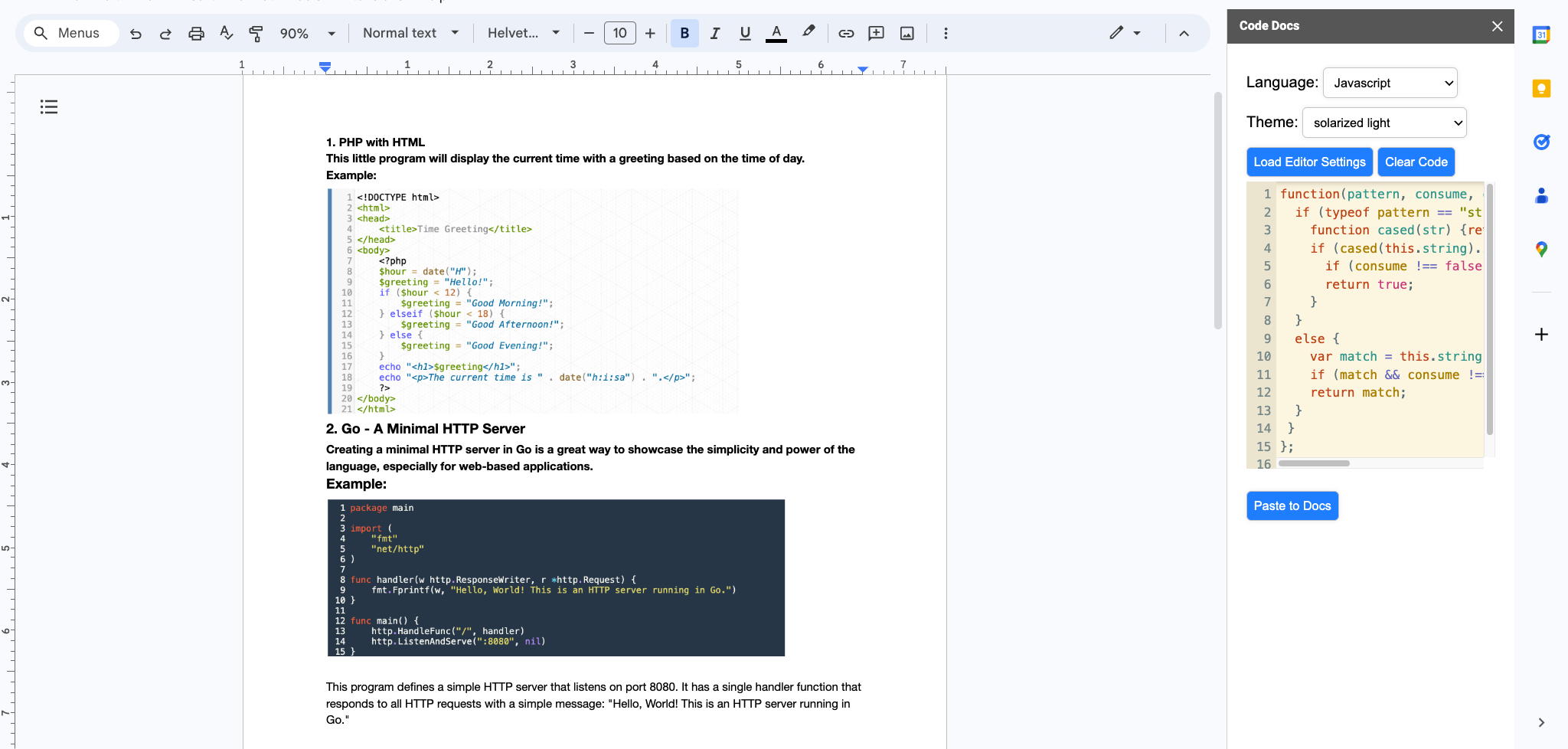This screenshot has width=1568, height=749.
Task: Click the Insert image icon
Action: pos(907,33)
